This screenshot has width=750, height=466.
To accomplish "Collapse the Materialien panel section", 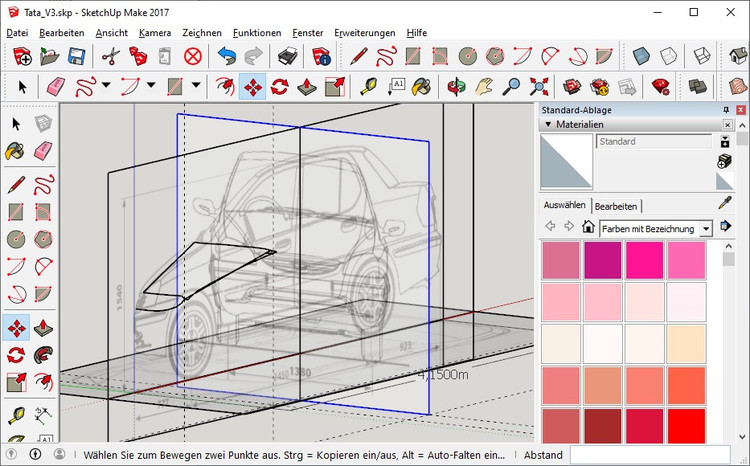I will (x=548, y=125).
